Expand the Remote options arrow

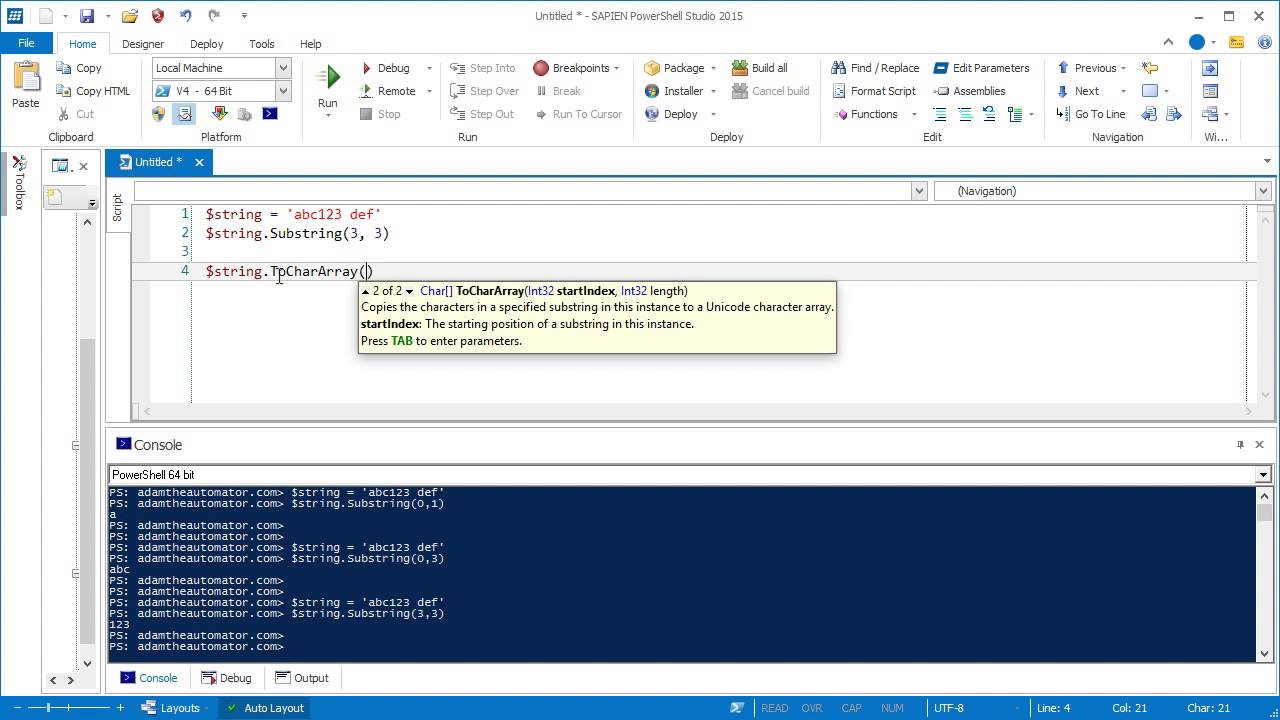[x=430, y=91]
